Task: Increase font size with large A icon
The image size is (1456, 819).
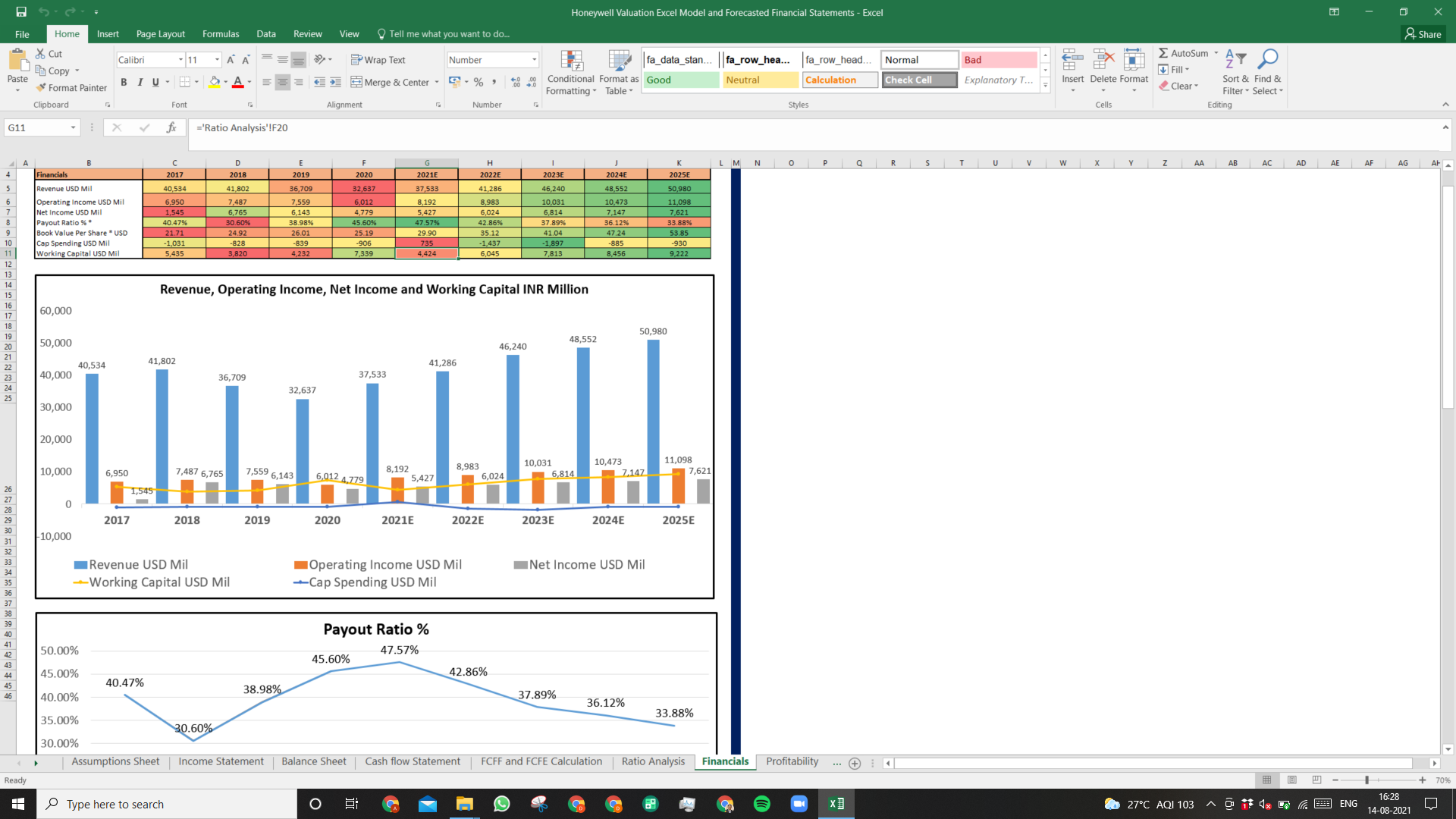Action: point(231,60)
